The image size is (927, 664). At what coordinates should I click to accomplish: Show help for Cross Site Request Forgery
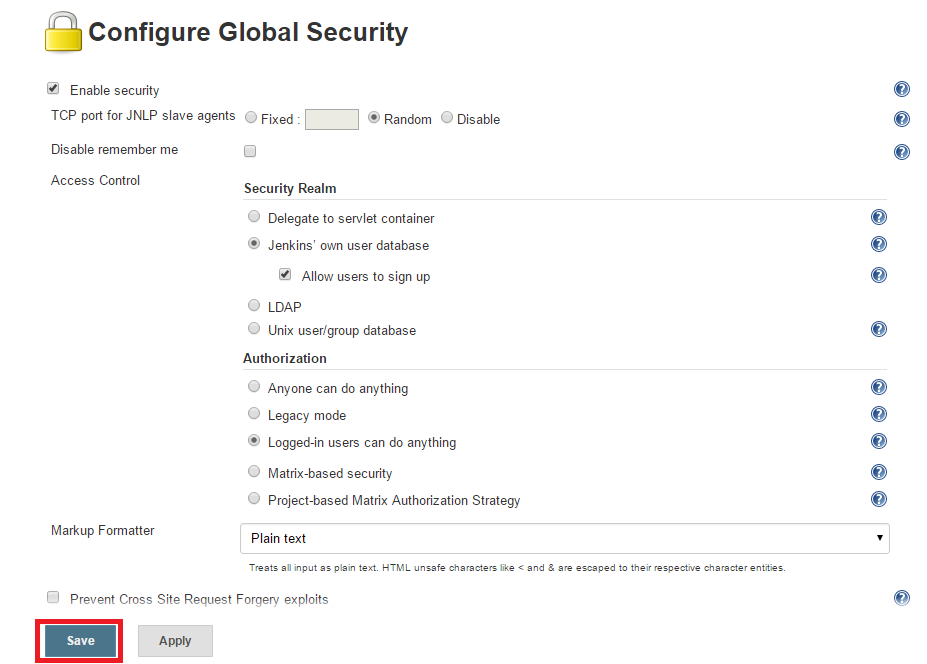tap(902, 598)
